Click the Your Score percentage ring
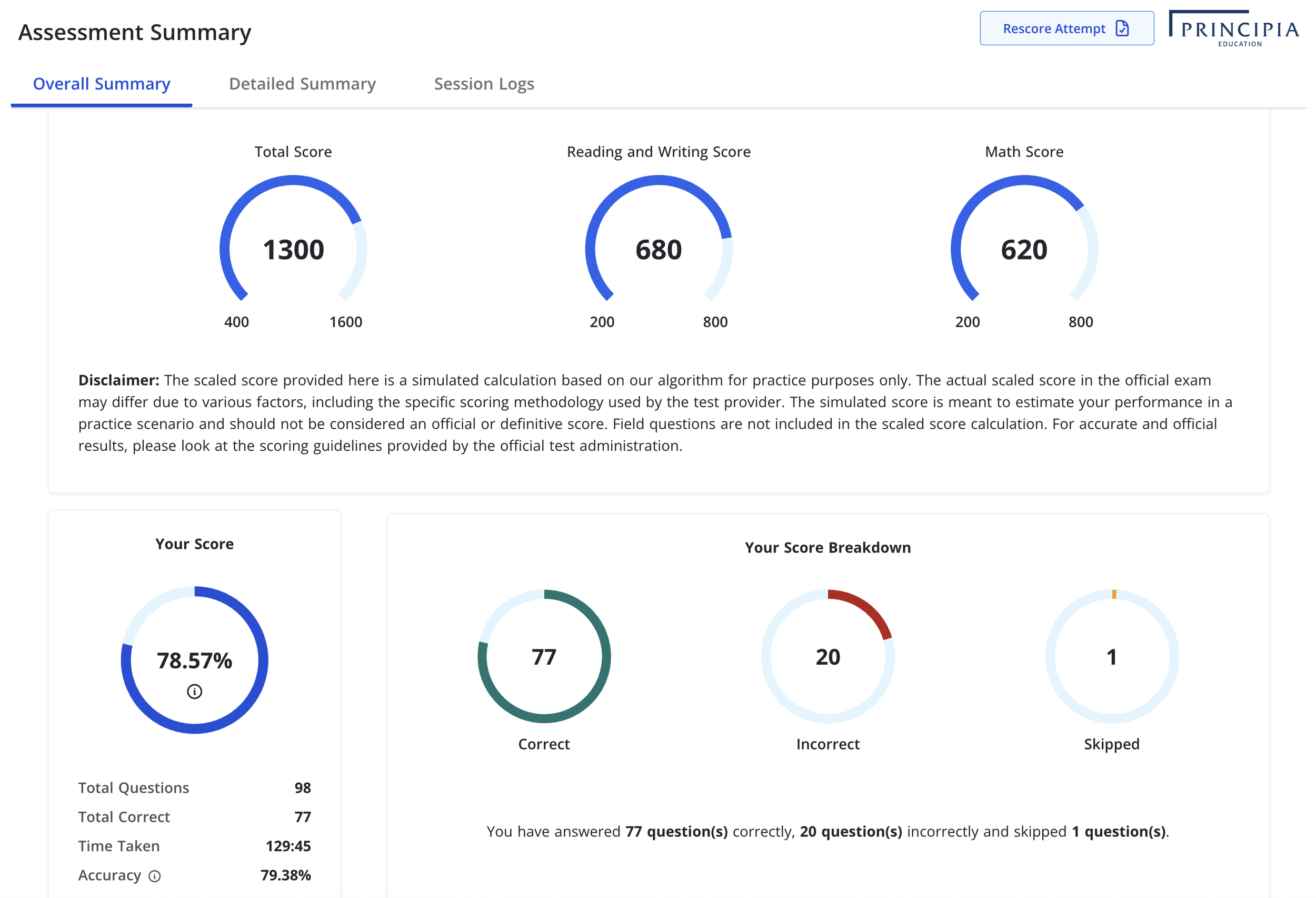Viewport: 1316px width, 898px height. tap(194, 660)
